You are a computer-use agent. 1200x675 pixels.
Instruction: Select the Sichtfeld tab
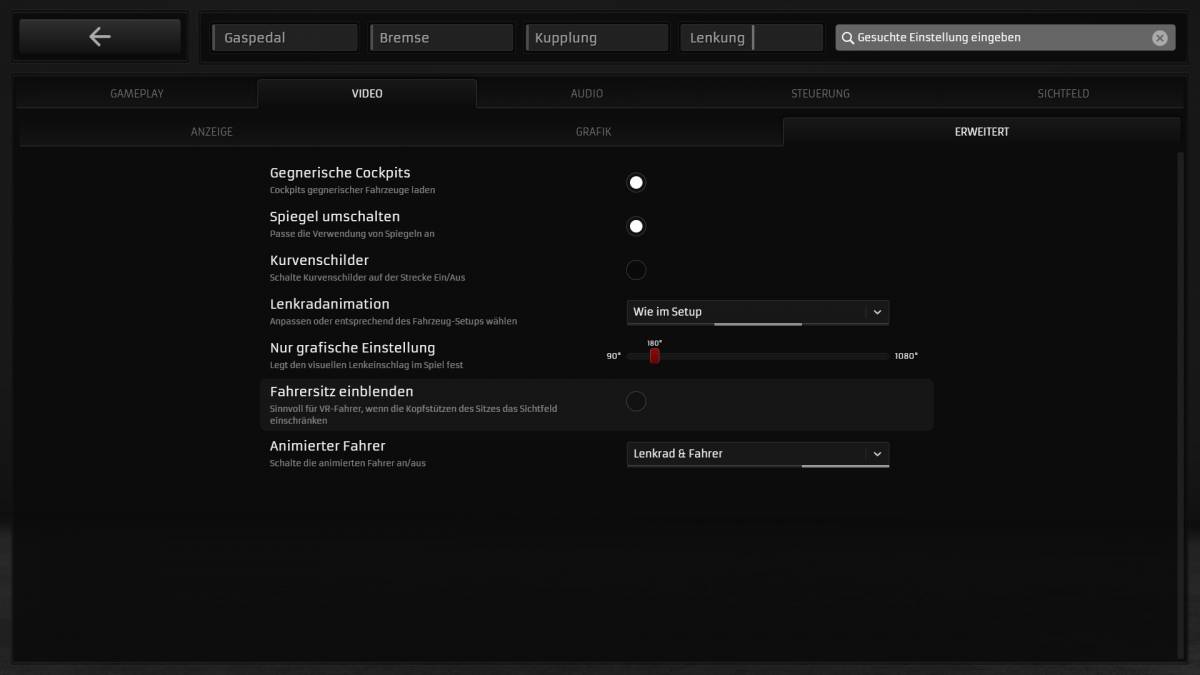click(1063, 94)
